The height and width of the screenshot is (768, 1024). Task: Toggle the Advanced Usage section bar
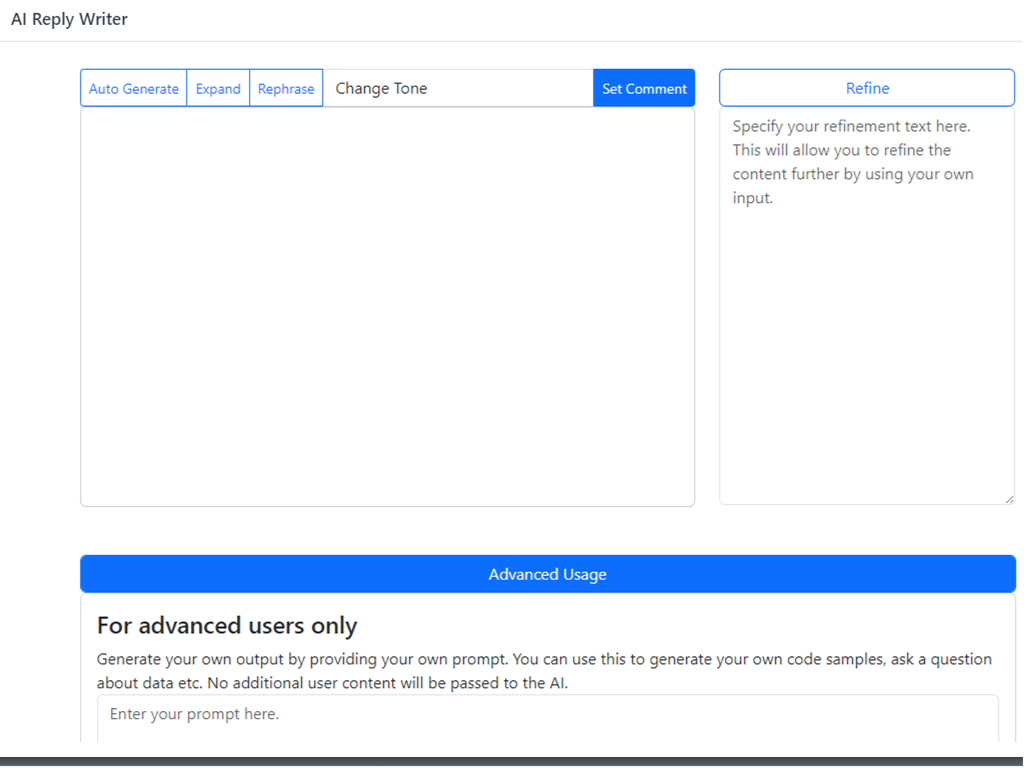coord(547,574)
